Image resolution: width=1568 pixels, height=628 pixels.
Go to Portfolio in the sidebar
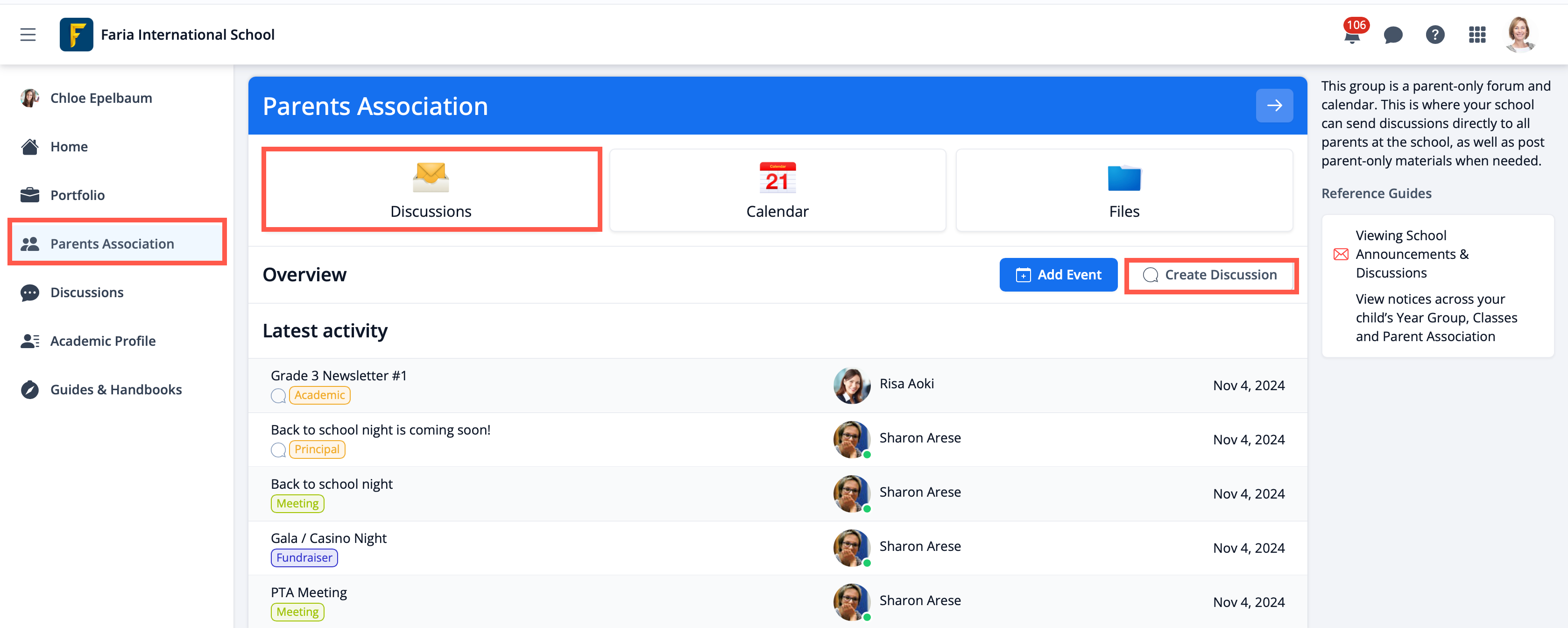point(78,195)
